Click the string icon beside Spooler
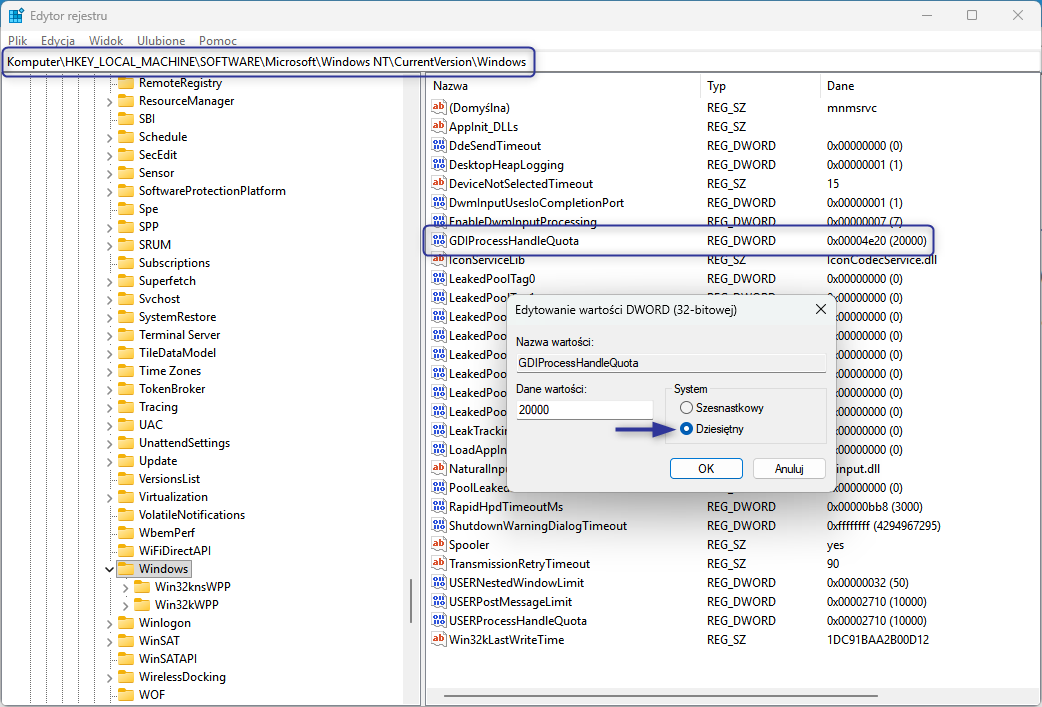The height and width of the screenshot is (707, 1042). coord(438,545)
